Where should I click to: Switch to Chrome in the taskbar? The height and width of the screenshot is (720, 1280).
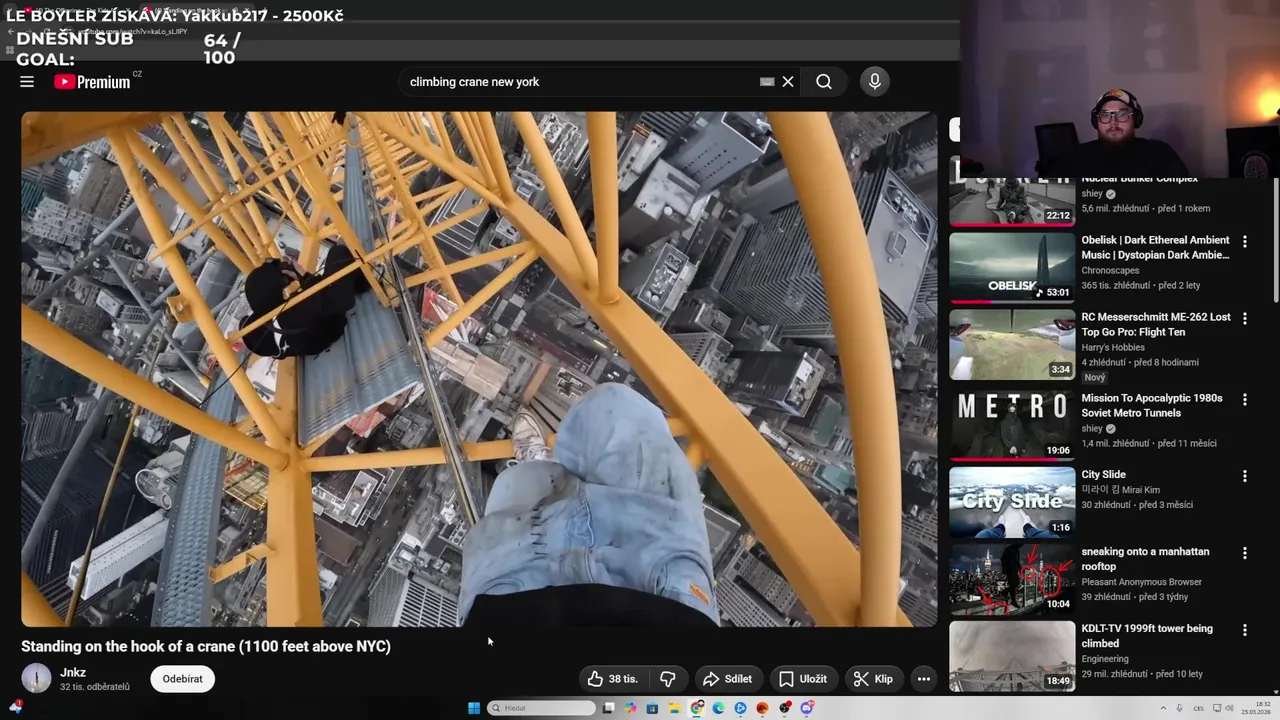pos(697,708)
